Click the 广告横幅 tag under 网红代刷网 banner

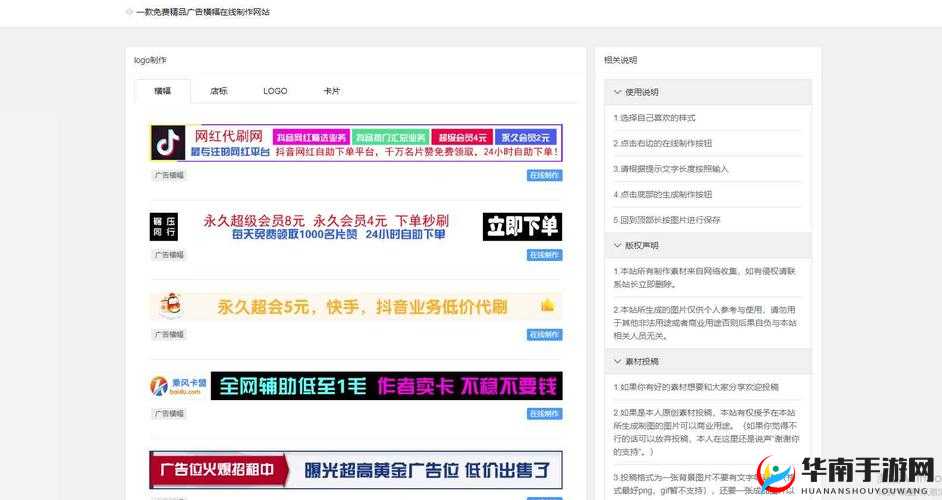point(169,175)
